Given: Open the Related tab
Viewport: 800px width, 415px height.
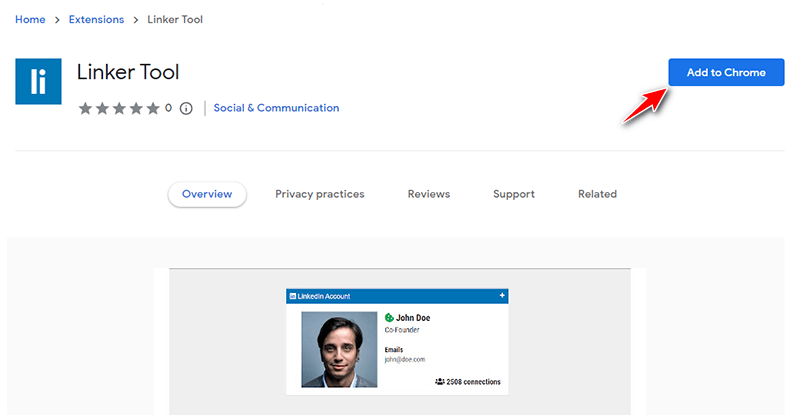Looking at the screenshot, I should point(597,194).
